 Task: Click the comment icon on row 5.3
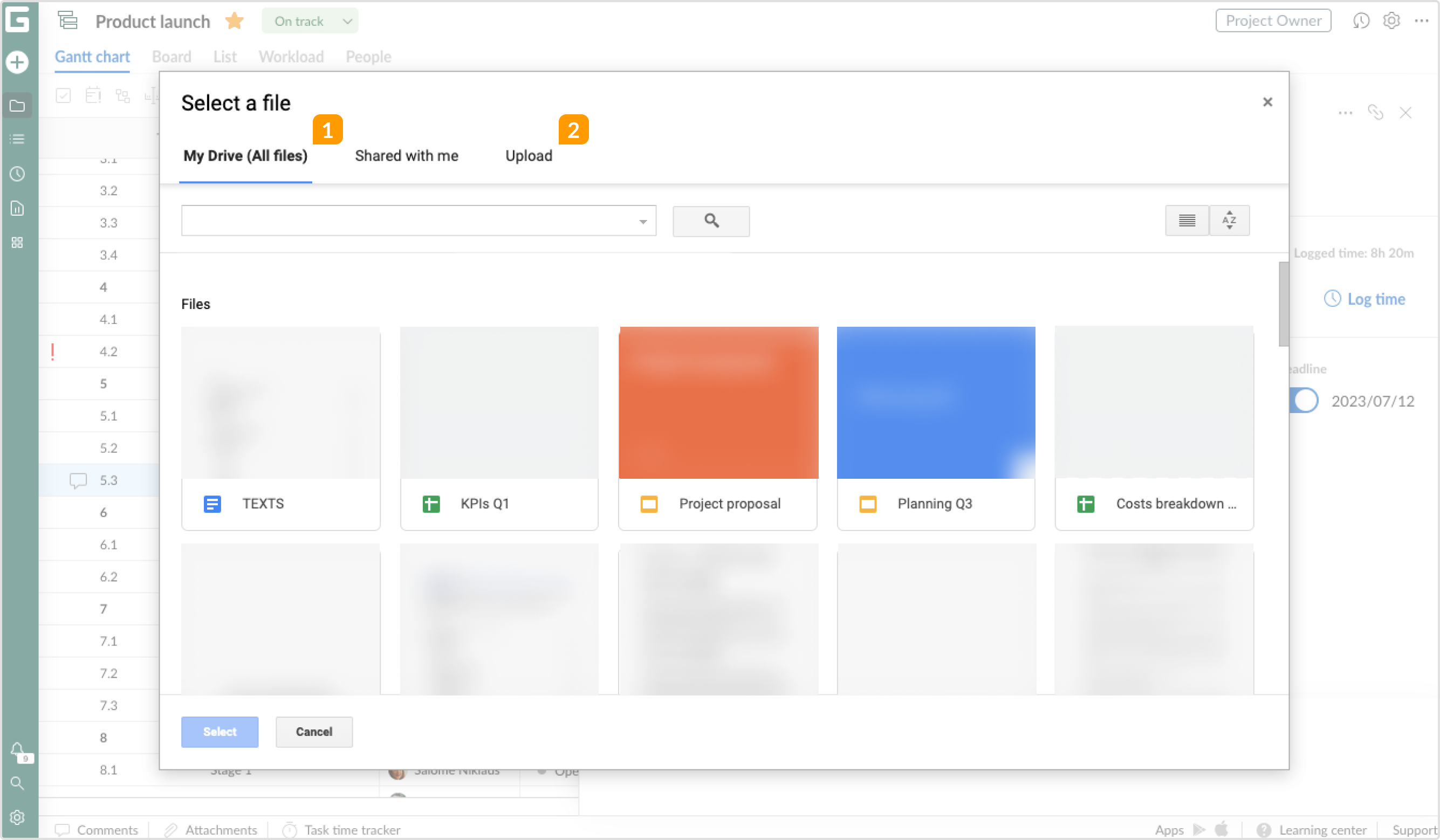(78, 480)
